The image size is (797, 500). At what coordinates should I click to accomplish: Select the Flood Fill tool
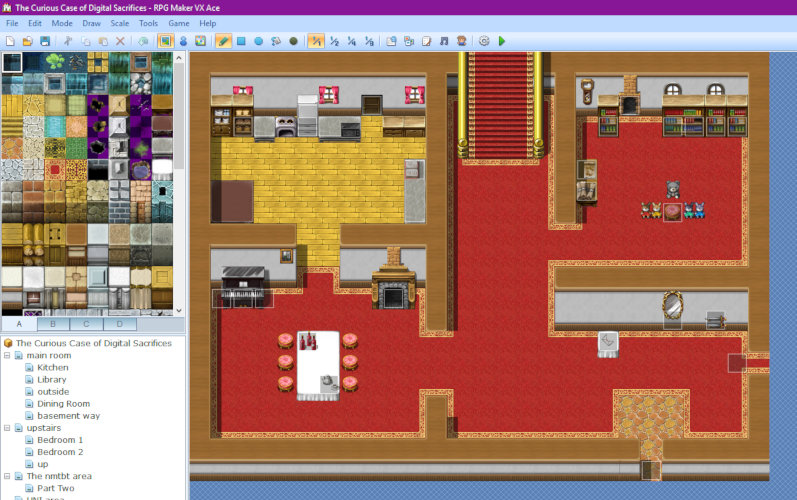coord(276,41)
